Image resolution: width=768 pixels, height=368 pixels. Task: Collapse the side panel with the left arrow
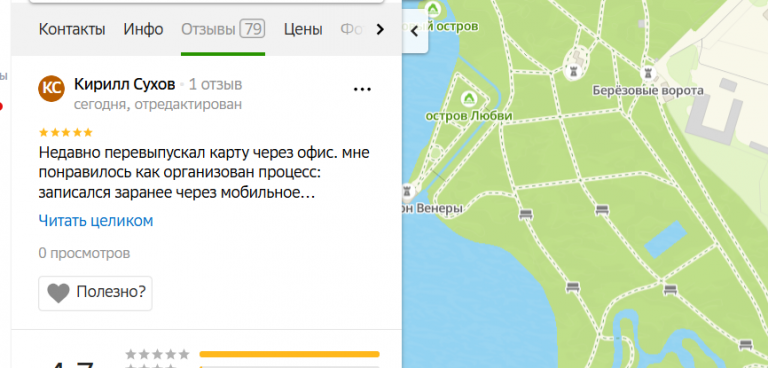pyautogui.click(x=414, y=32)
